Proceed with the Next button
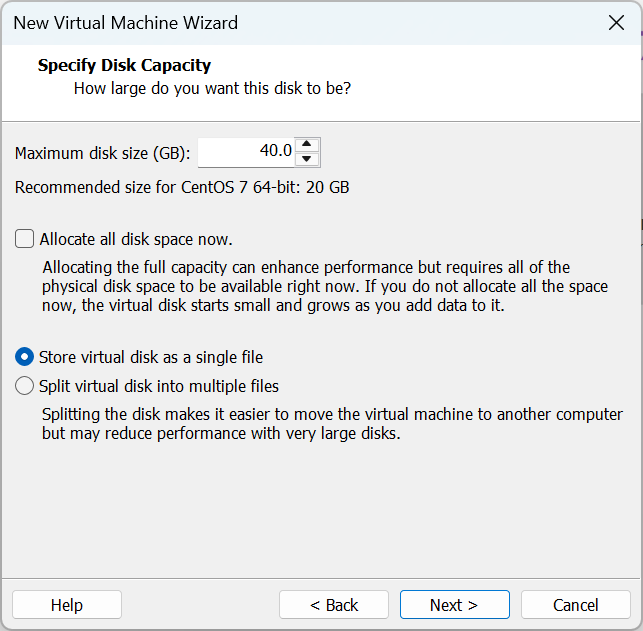This screenshot has height=631, width=643. click(454, 605)
